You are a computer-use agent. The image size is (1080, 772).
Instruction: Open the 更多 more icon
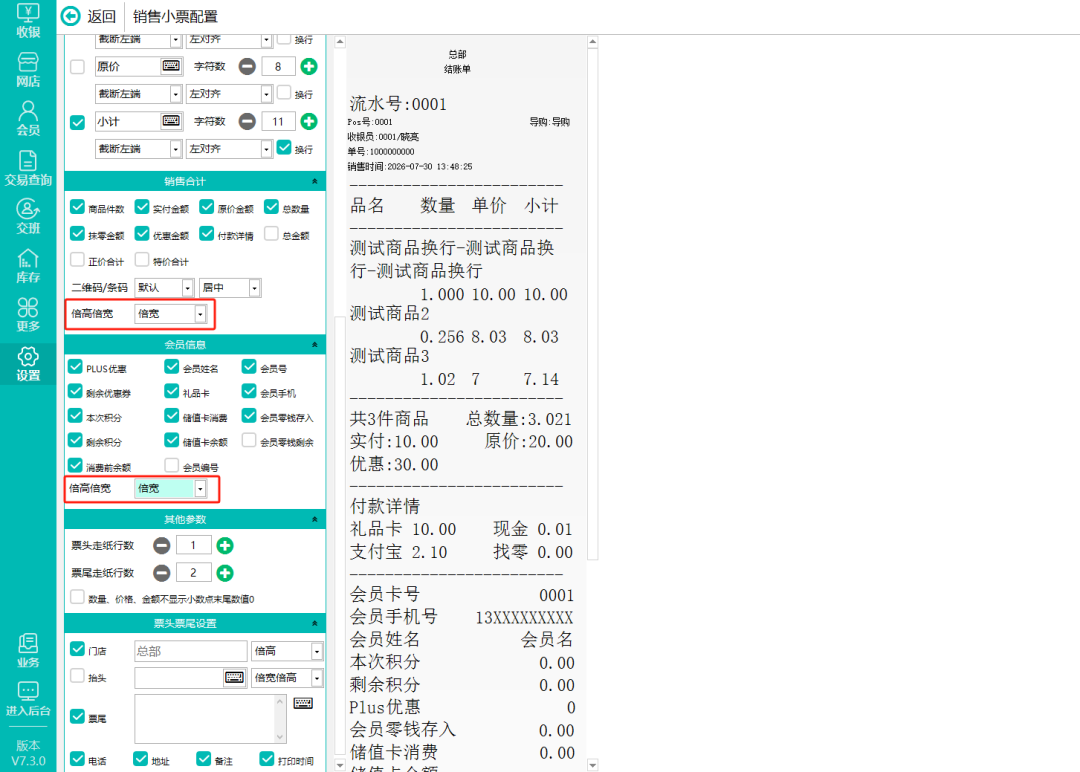click(x=28, y=315)
